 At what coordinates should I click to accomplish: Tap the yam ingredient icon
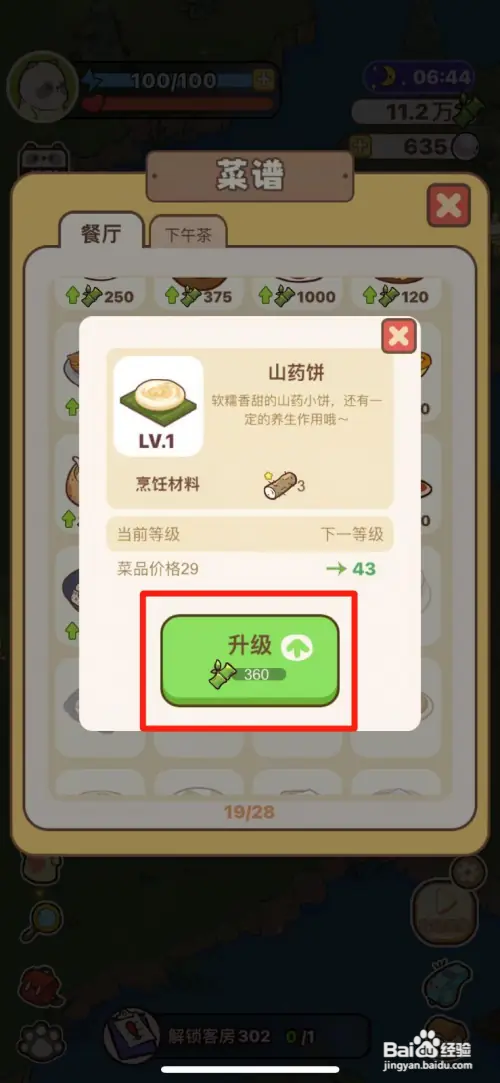(279, 484)
